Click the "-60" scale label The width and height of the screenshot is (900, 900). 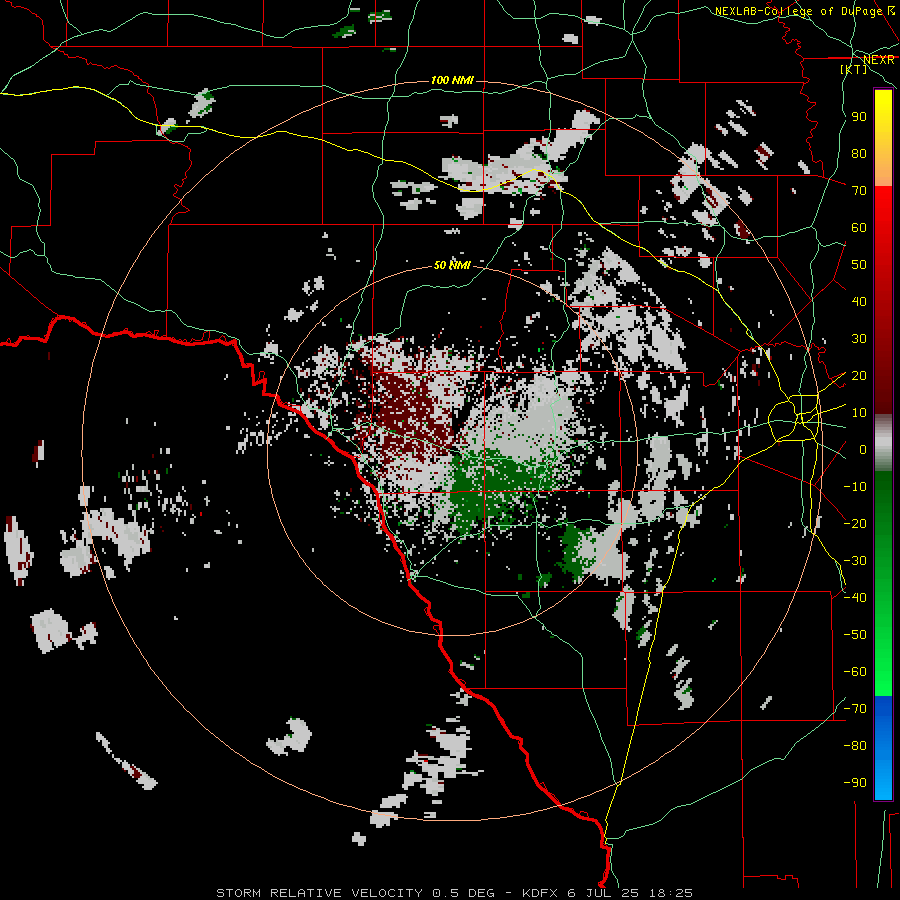pyautogui.click(x=855, y=672)
